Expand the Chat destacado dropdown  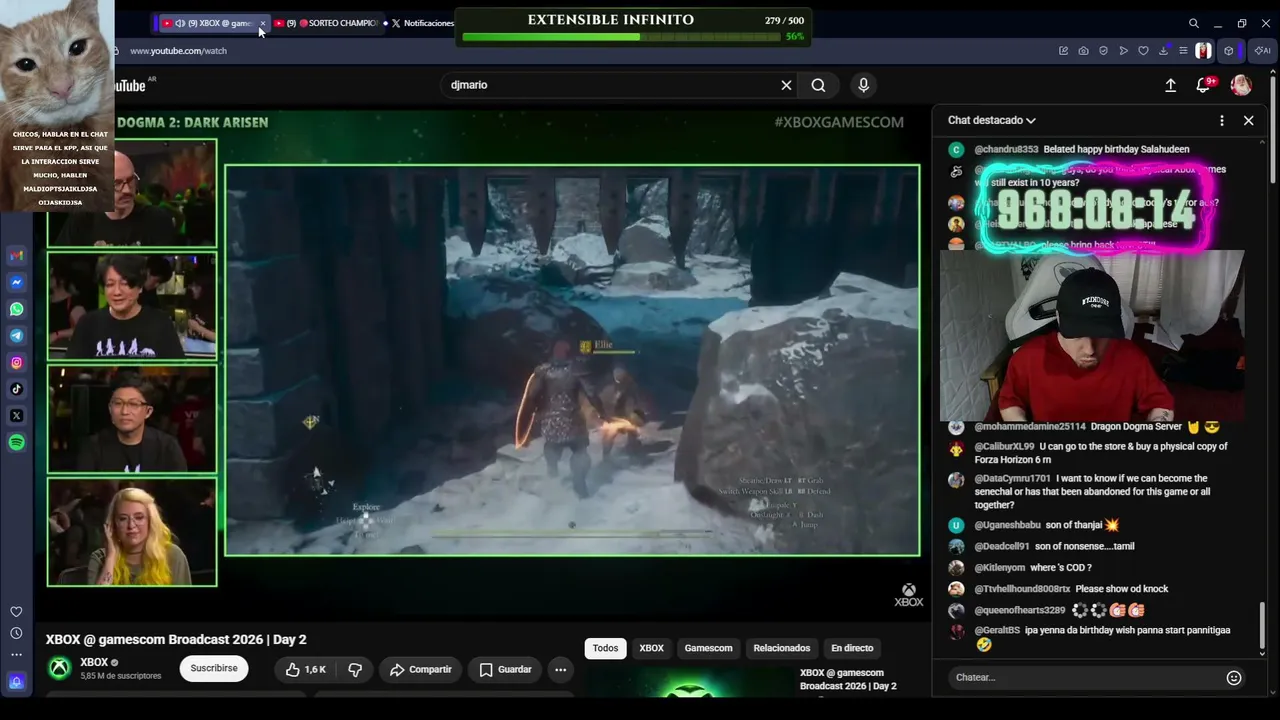pyautogui.click(x=992, y=120)
